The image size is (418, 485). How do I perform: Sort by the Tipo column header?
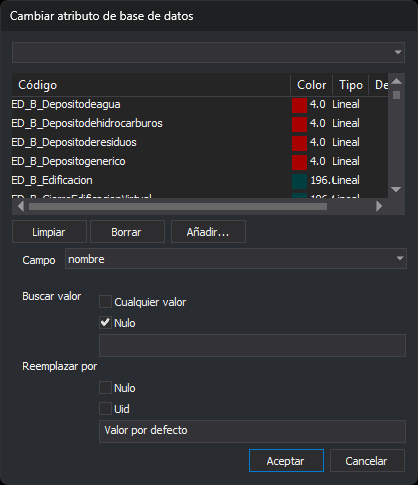[x=351, y=85]
